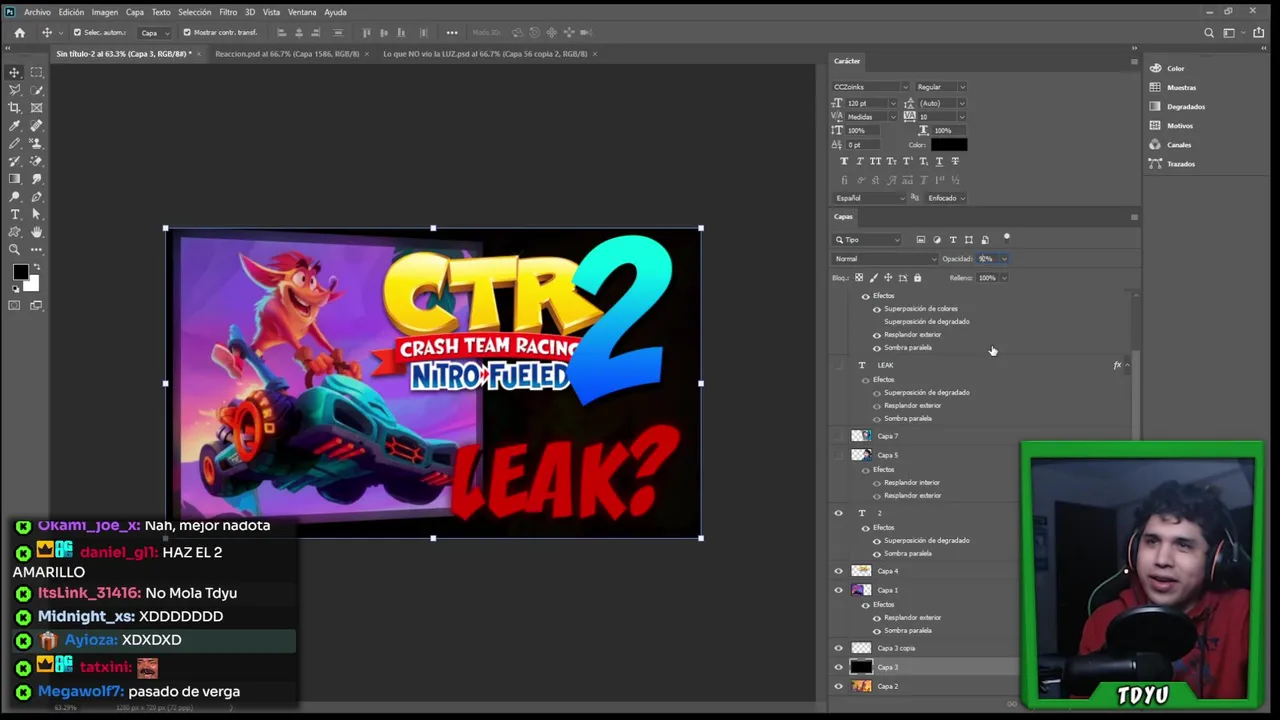Open the Tipo layer filter dropdown
Screen dimensions: 1280x720
tap(868, 240)
